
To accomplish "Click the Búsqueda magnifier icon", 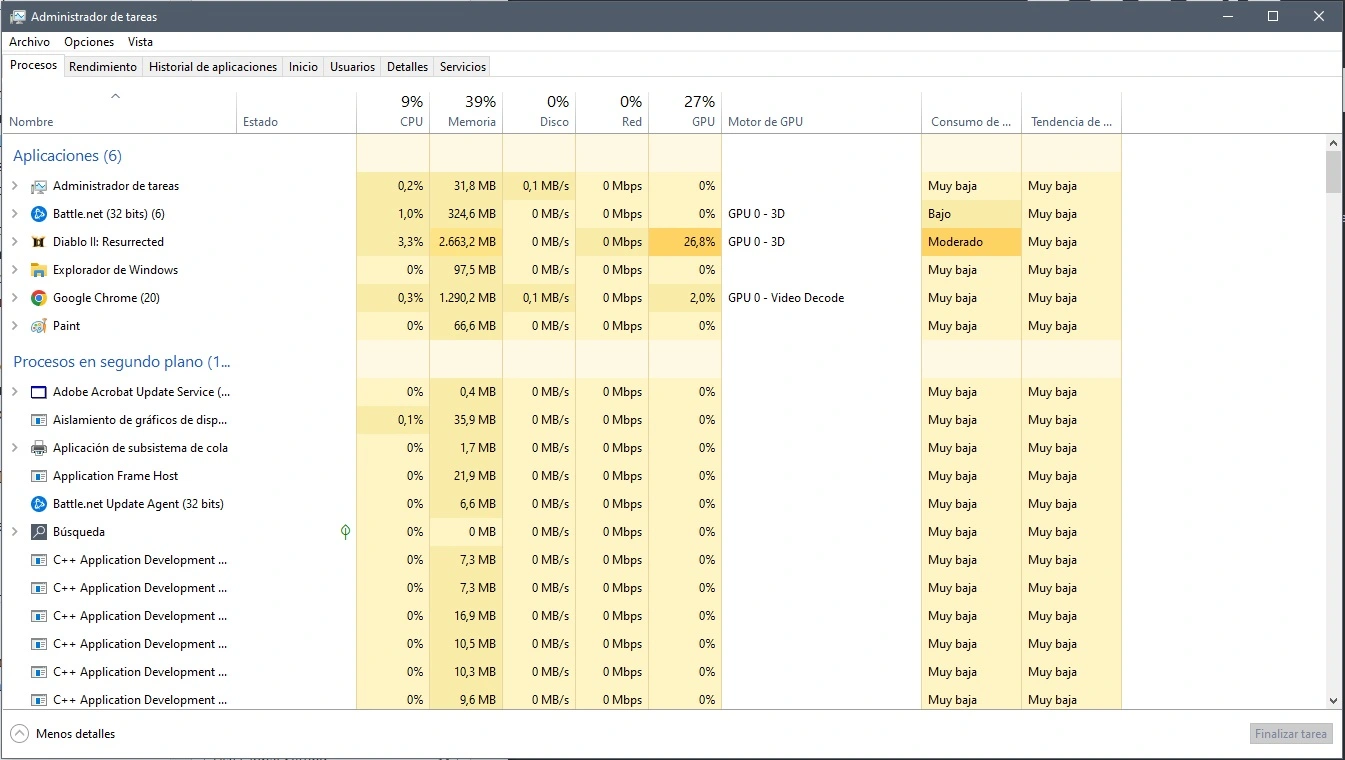I will (x=39, y=532).
